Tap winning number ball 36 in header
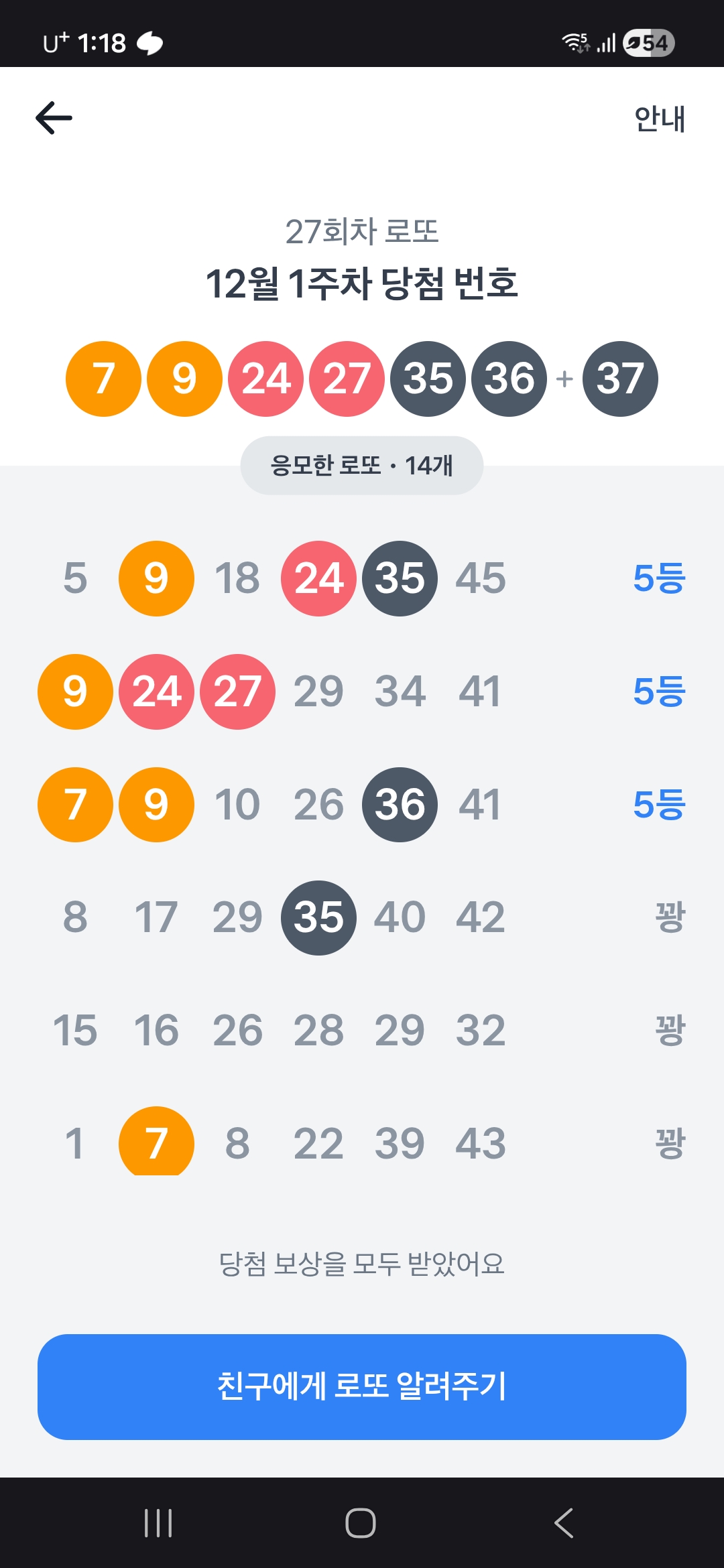Viewport: 724px width, 1568px height. coord(509,379)
